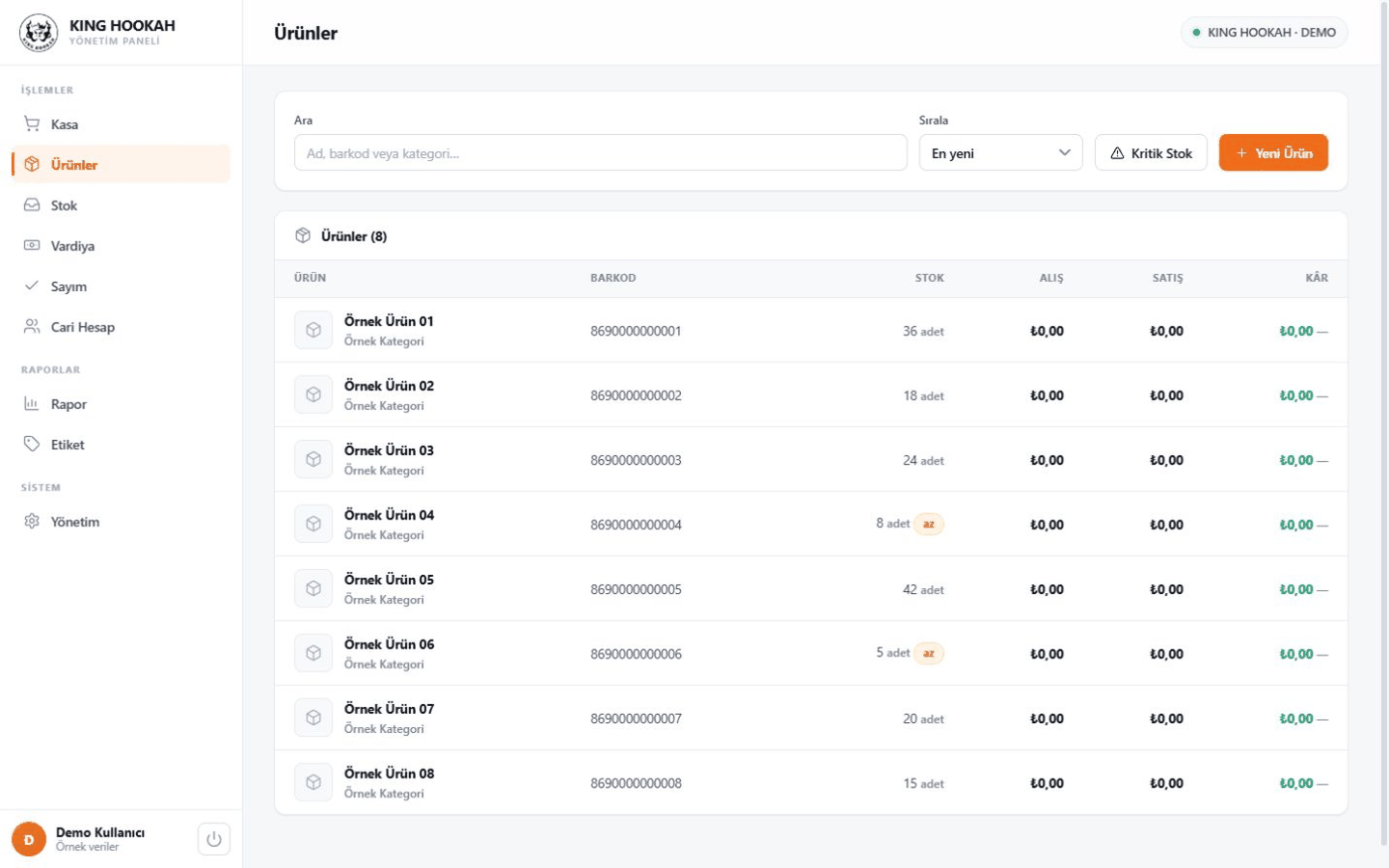Viewport: 1389px width, 868px height.
Task: Click product icon of Örnek Ürün 03
Action: pyautogui.click(x=313, y=460)
